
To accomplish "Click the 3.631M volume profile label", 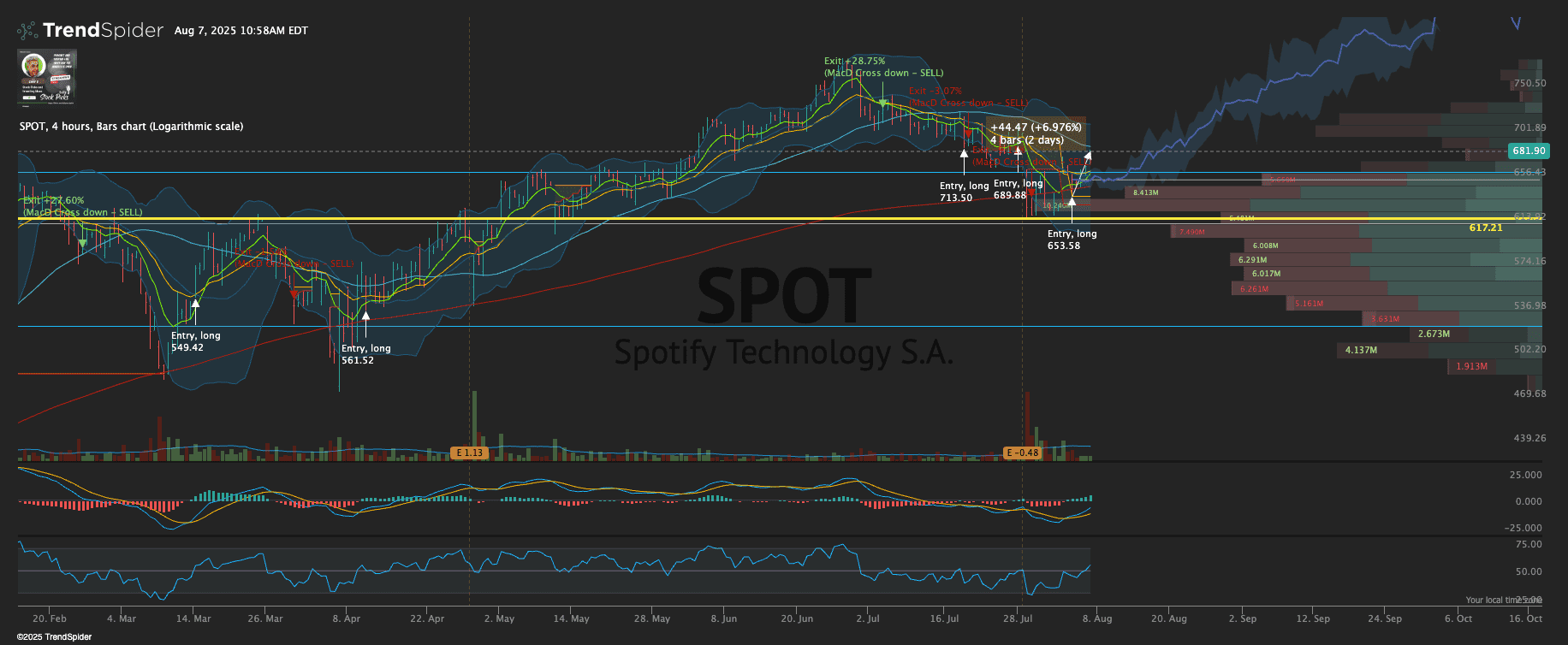I will pyautogui.click(x=1385, y=319).
